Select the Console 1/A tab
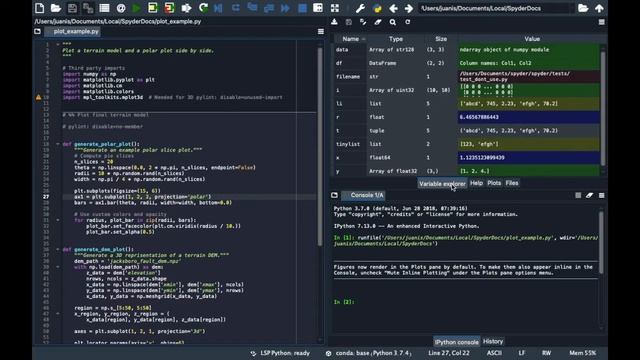This screenshot has height=360, width=640. click(364, 195)
